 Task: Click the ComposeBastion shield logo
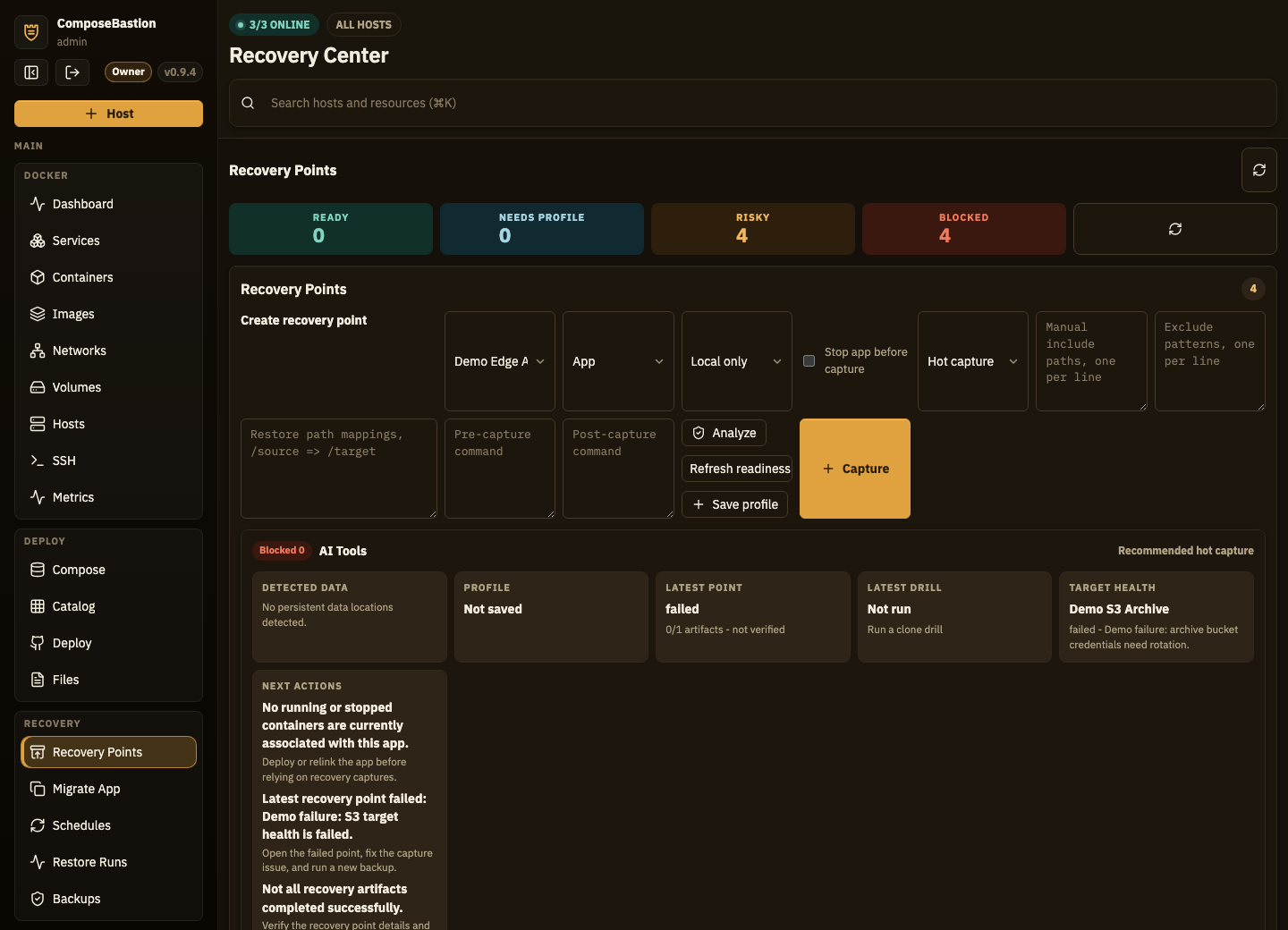[x=31, y=32]
